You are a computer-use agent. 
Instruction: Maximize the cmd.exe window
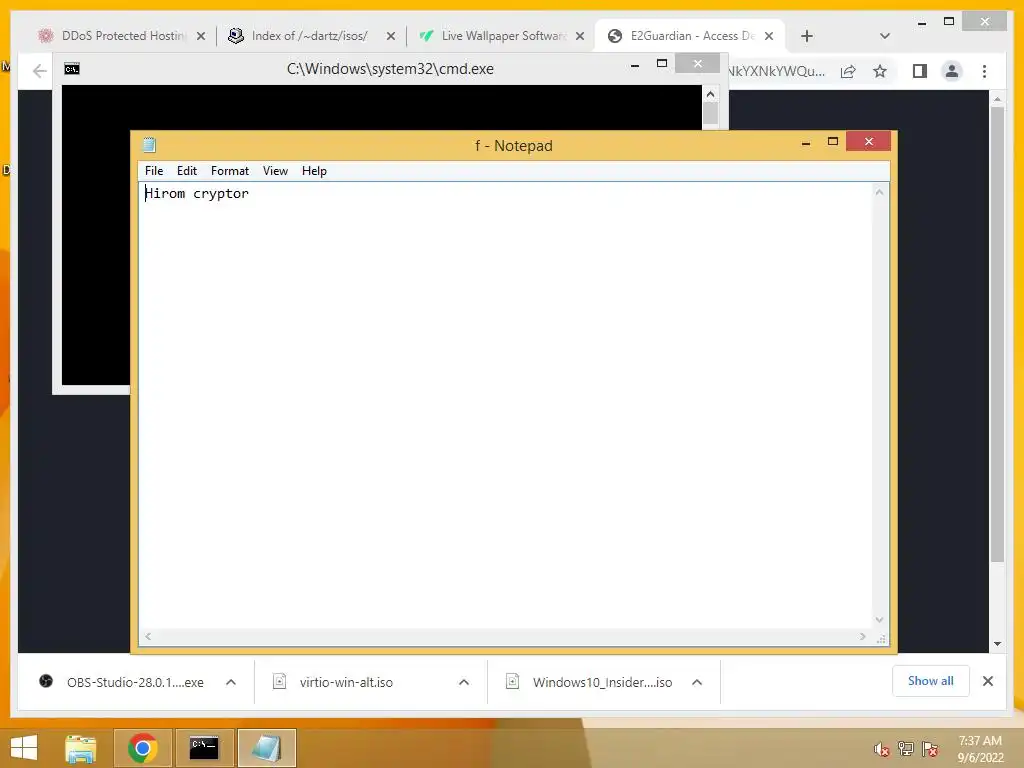(x=662, y=64)
